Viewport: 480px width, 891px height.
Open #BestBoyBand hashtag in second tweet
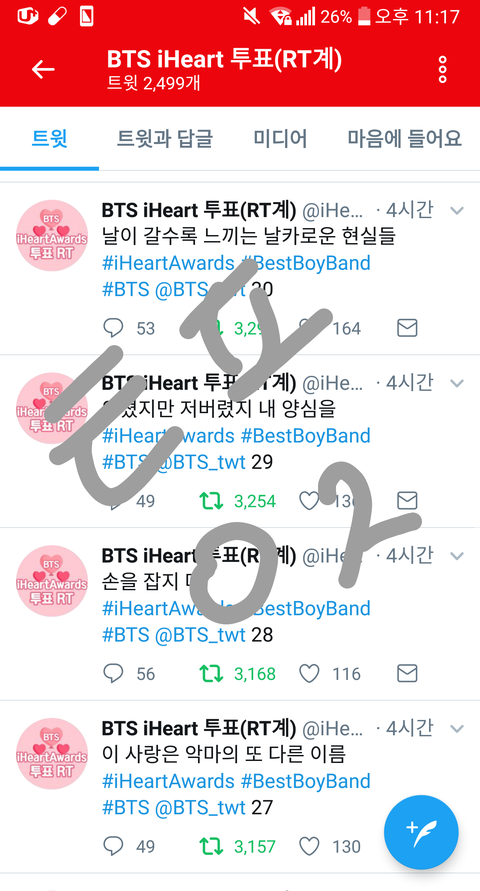pyautogui.click(x=306, y=436)
